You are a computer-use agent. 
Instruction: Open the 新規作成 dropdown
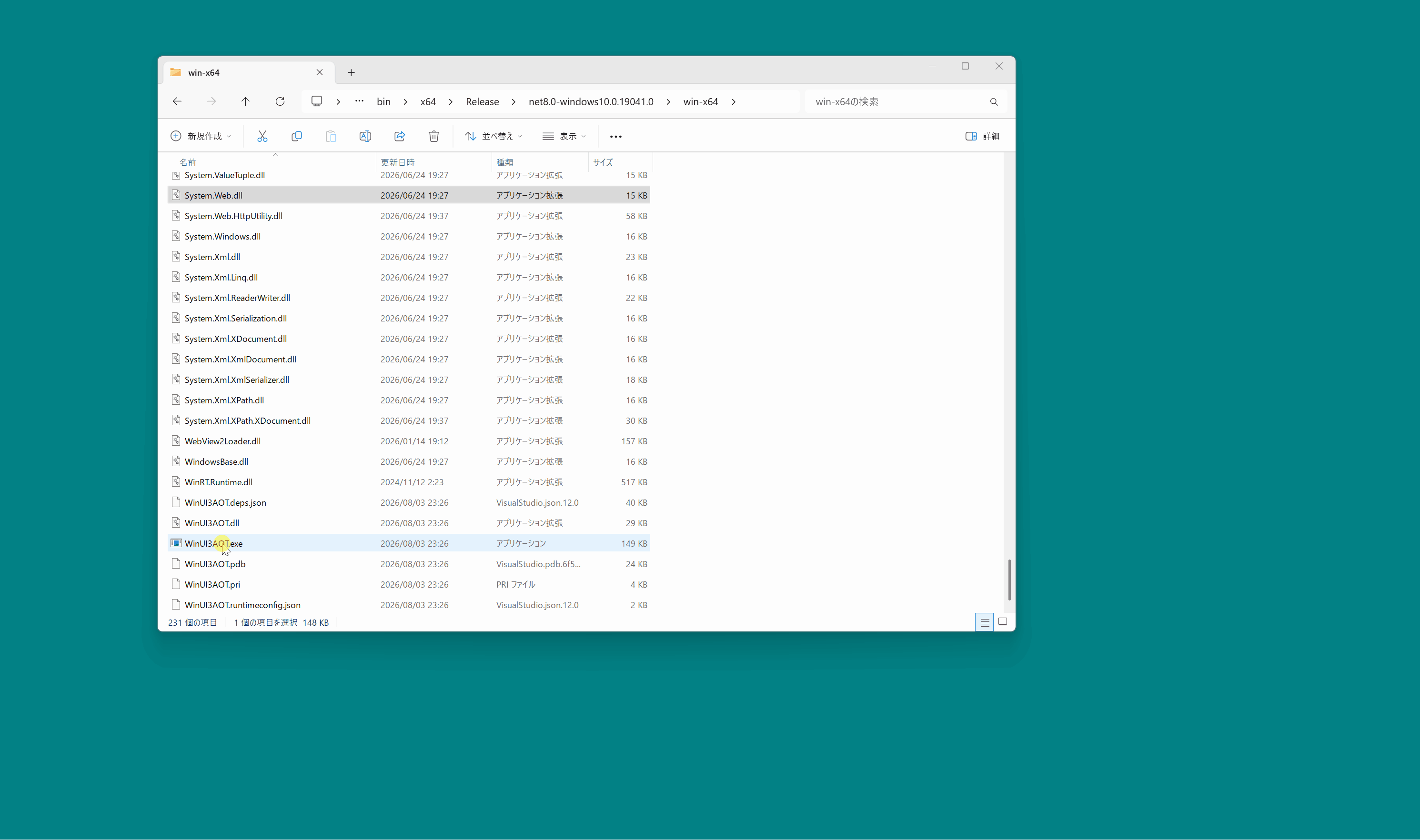coord(201,136)
